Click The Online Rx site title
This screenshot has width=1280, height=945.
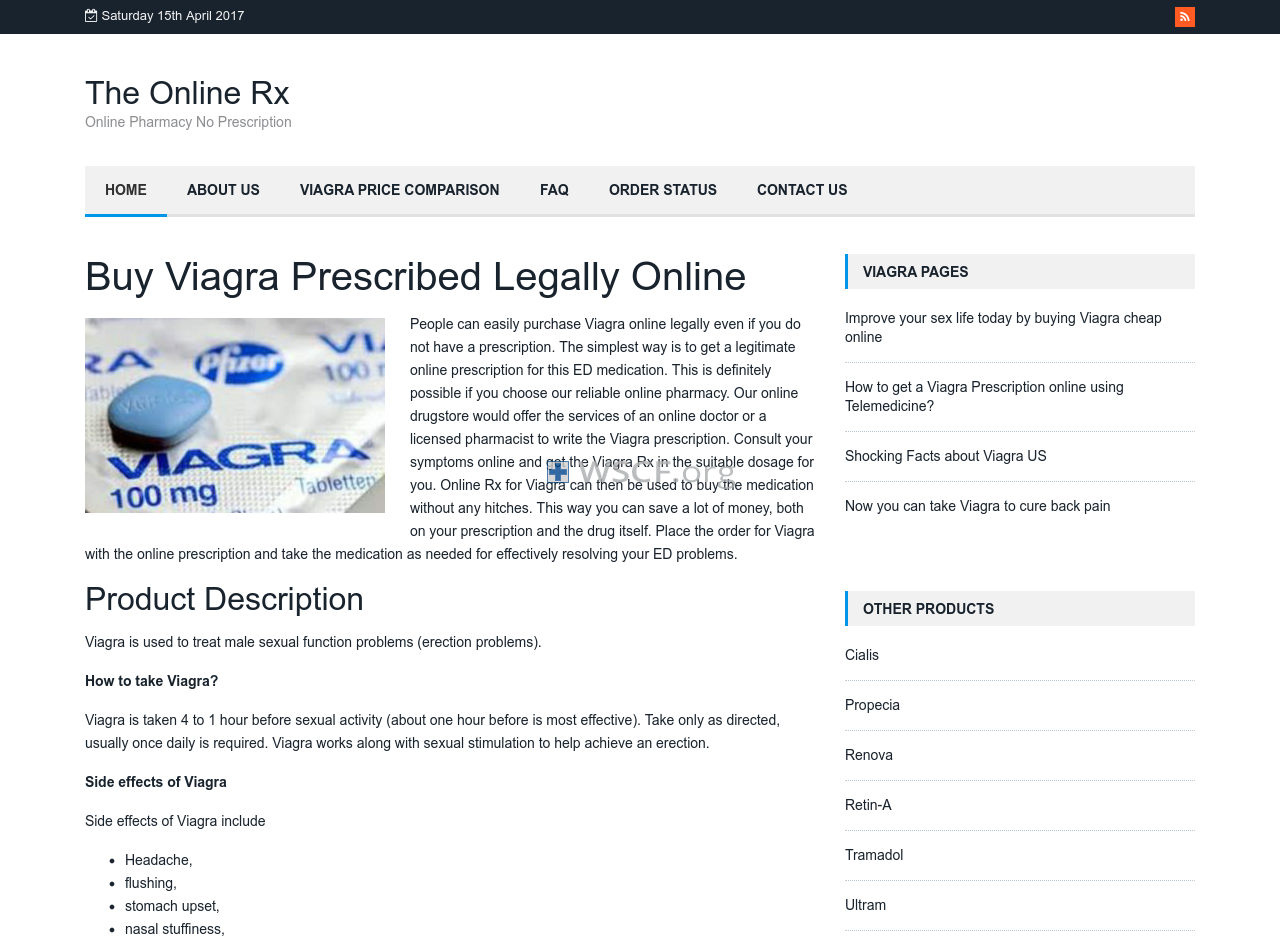(x=187, y=93)
